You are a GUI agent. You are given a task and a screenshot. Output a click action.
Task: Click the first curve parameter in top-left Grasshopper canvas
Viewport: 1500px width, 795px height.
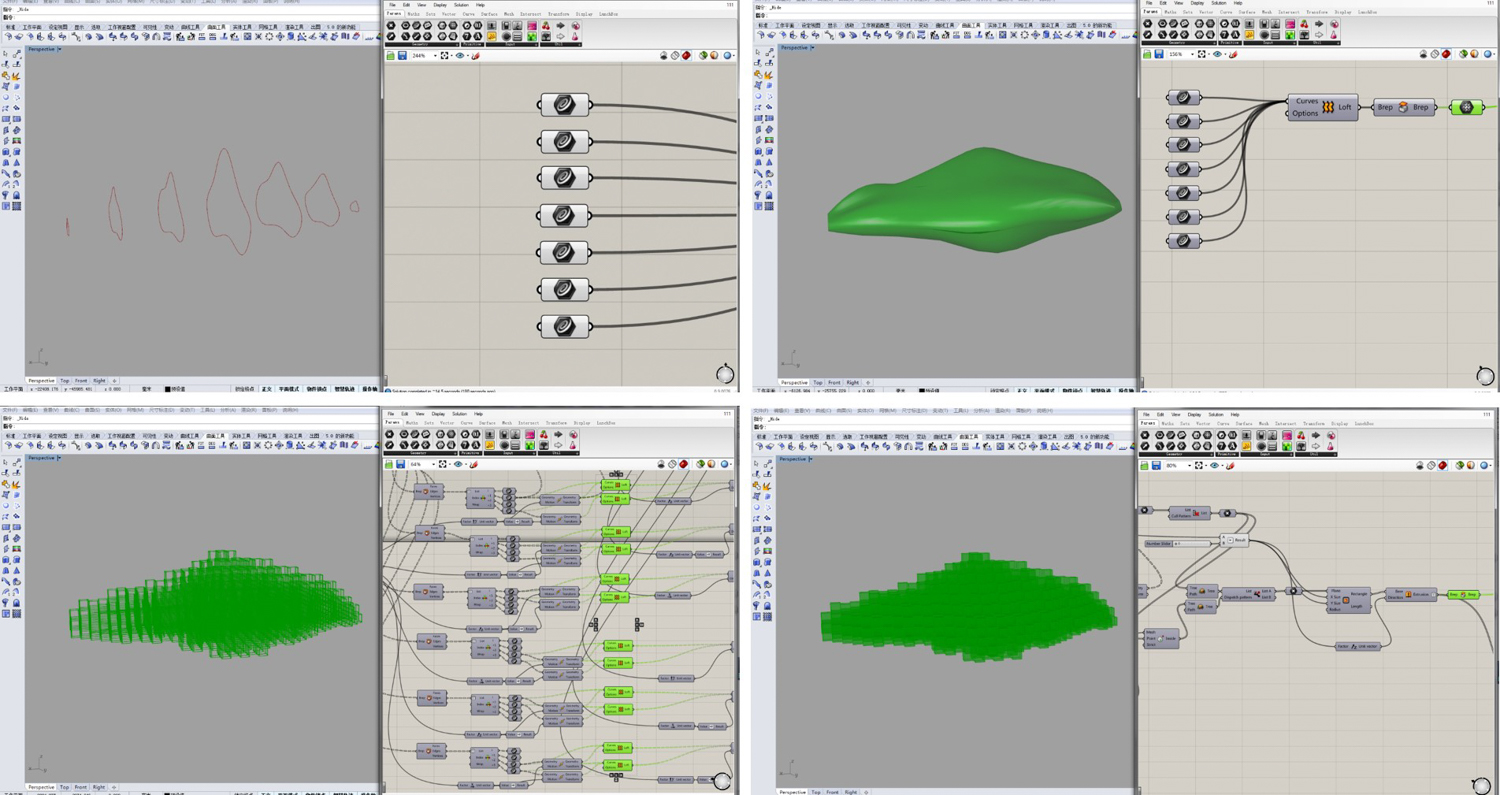pyautogui.click(x=565, y=104)
